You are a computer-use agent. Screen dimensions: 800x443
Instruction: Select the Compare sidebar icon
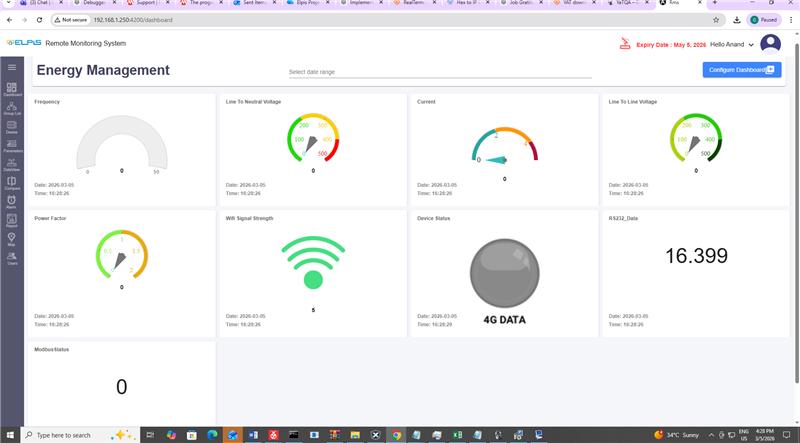[11, 181]
